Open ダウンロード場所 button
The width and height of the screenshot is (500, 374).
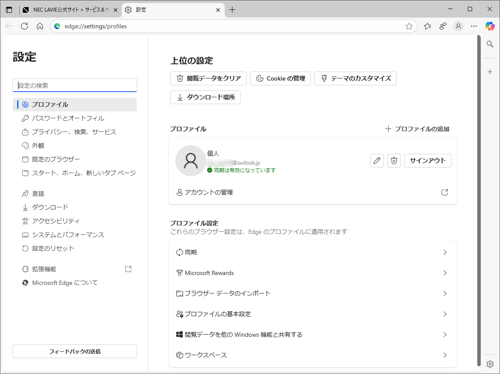(x=205, y=97)
